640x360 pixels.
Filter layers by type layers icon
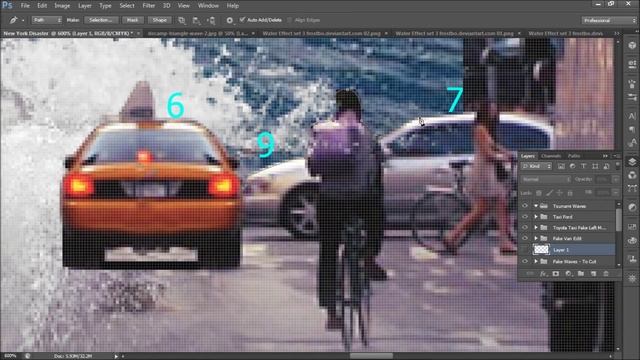click(x=583, y=166)
